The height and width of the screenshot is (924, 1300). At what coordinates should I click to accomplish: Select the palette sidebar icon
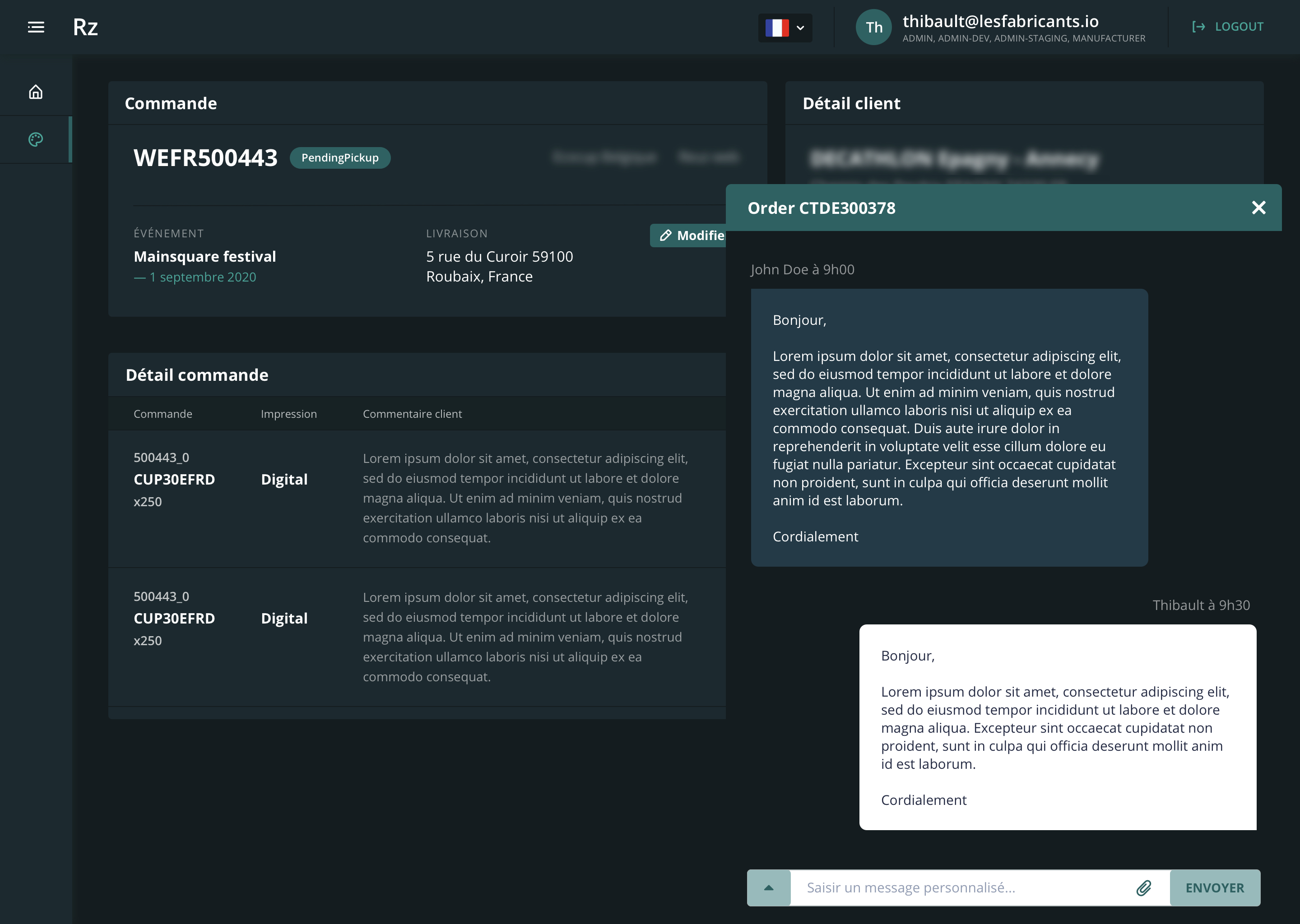tap(36, 139)
